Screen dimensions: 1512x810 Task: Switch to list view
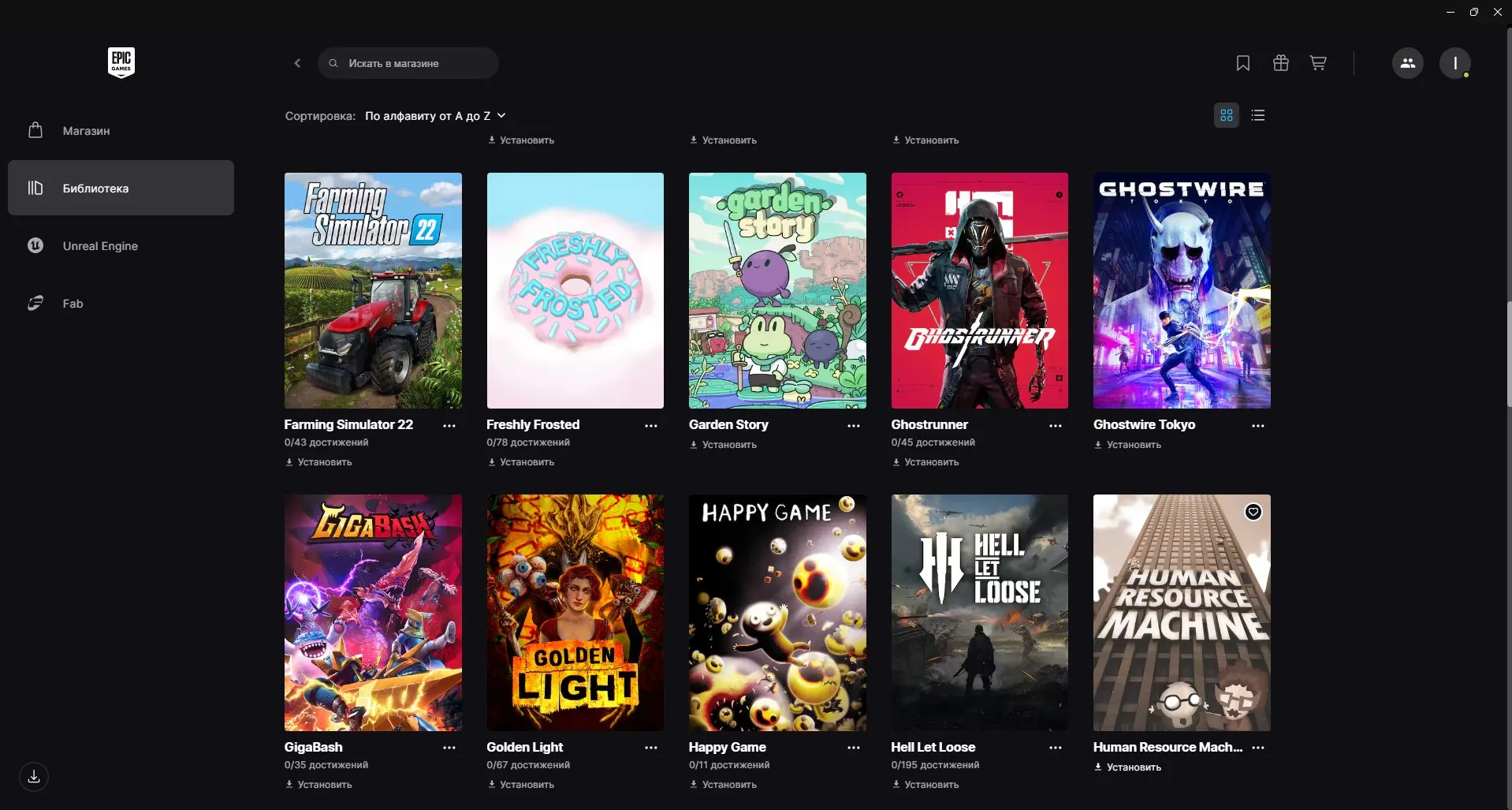pyautogui.click(x=1258, y=115)
